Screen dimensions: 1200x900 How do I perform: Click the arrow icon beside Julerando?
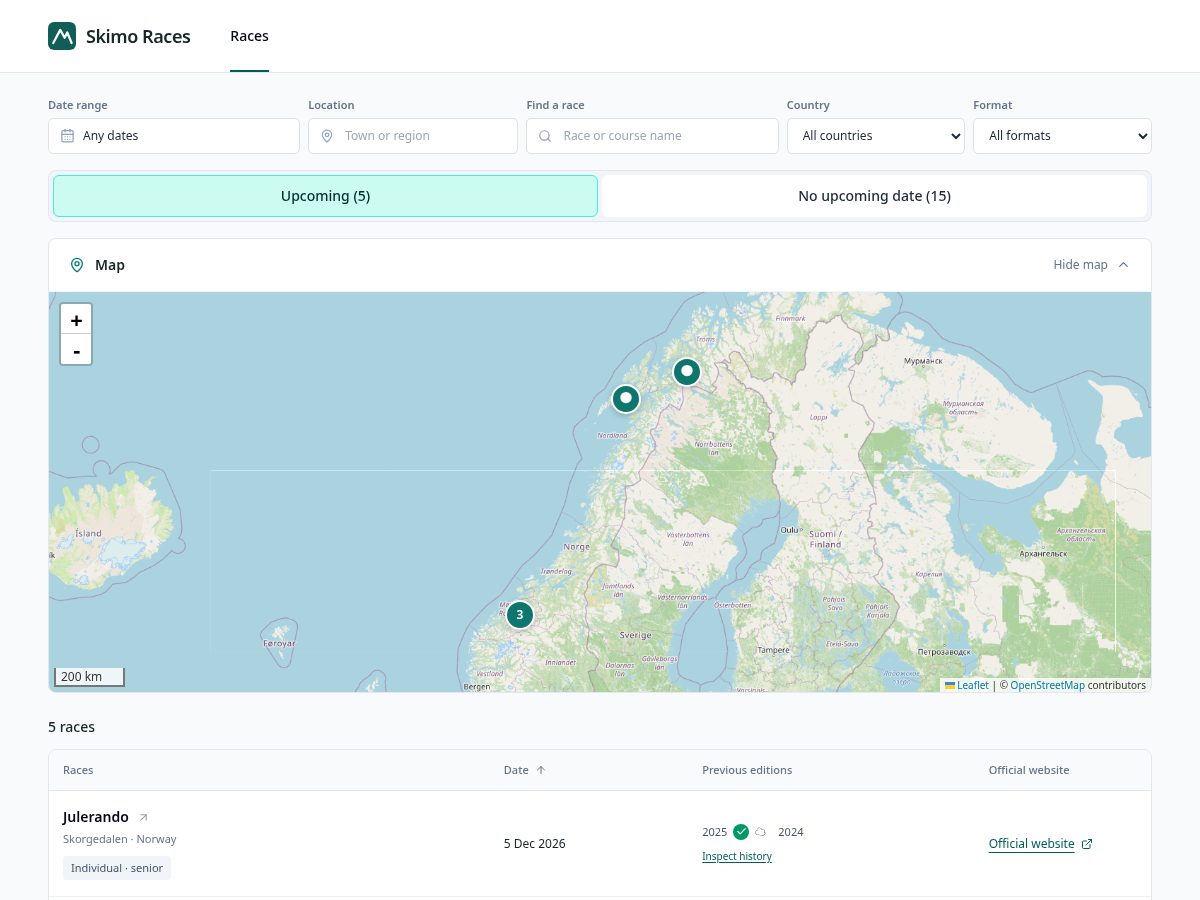click(143, 818)
